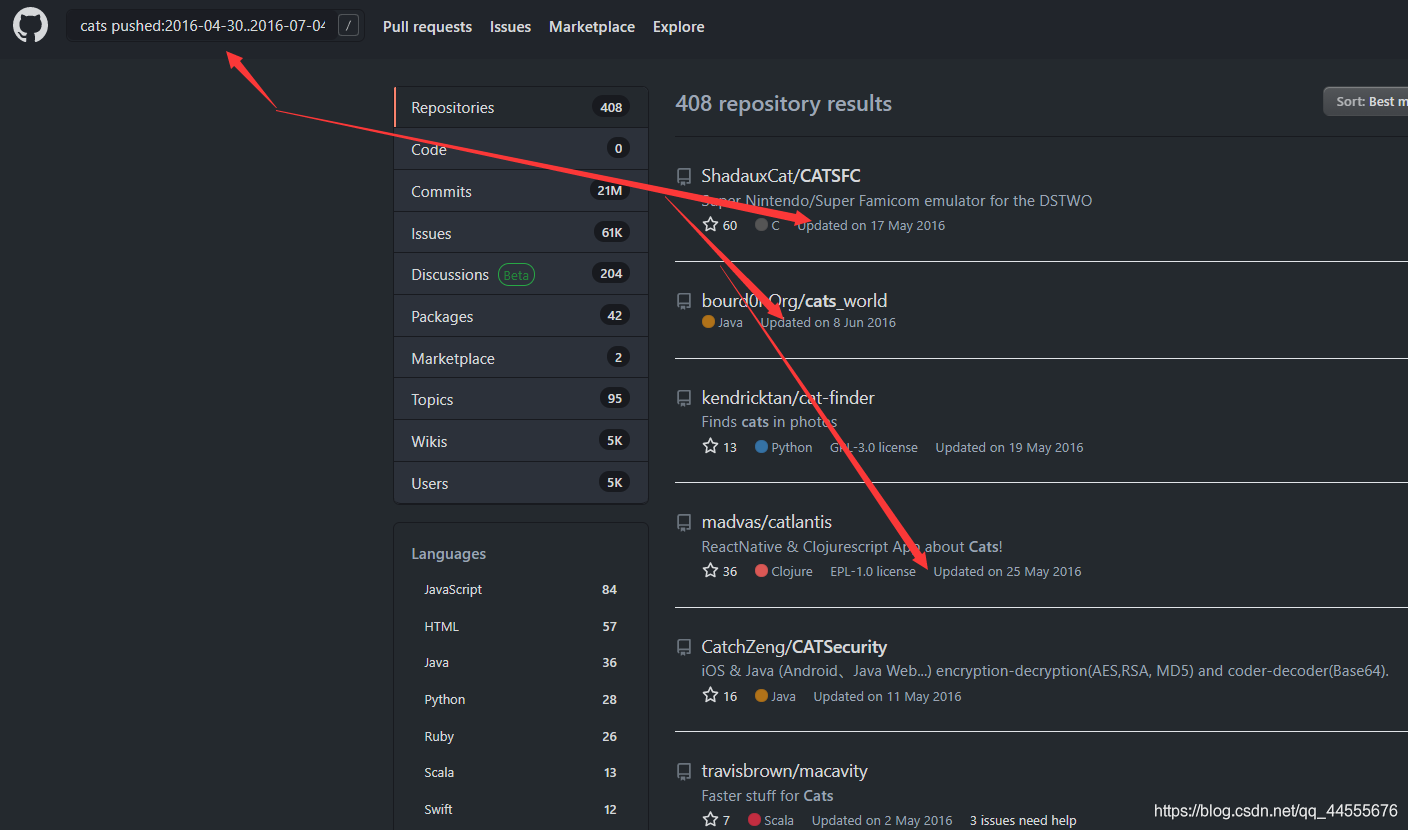Go to Marketplace in the top navigation
The image size is (1408, 830).
click(x=592, y=27)
